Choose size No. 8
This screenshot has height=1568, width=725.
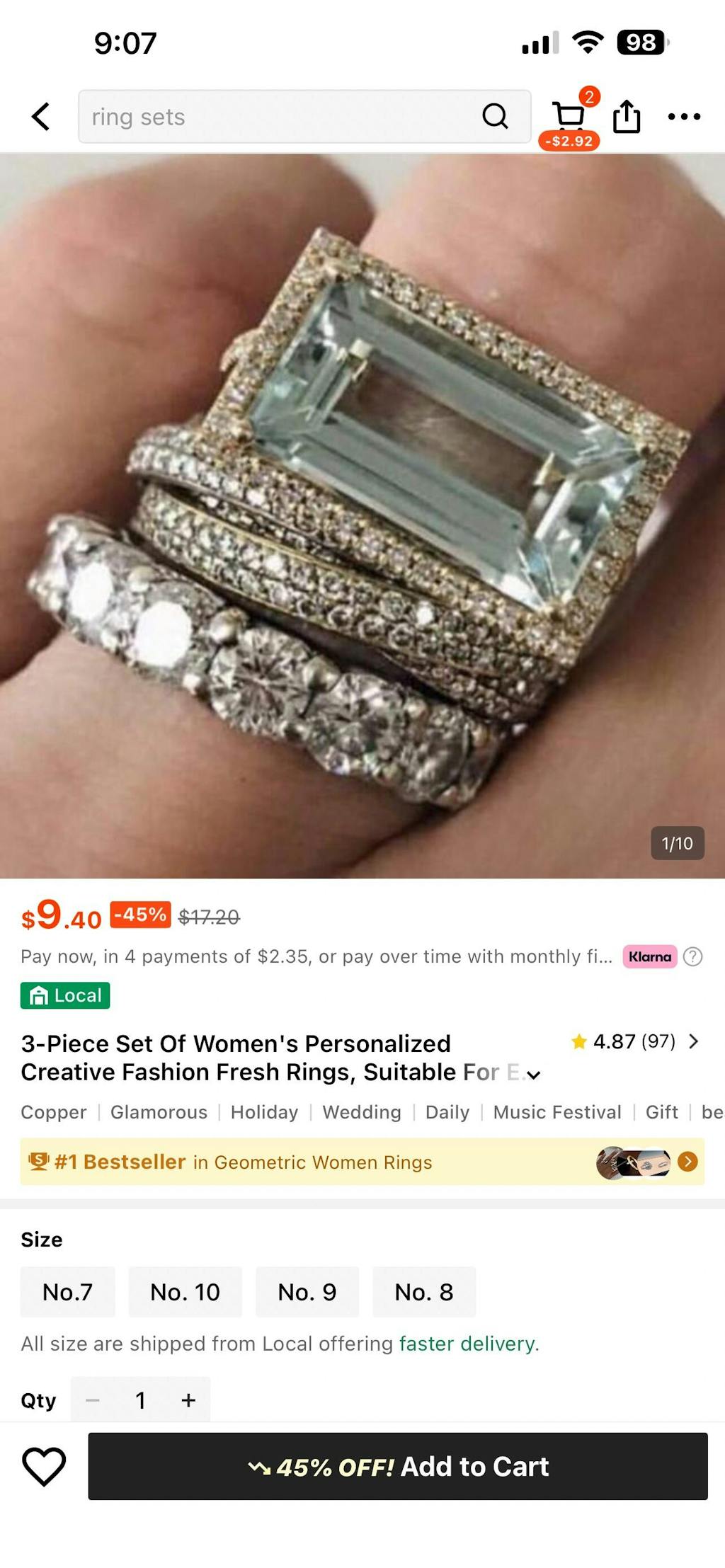click(x=424, y=1292)
